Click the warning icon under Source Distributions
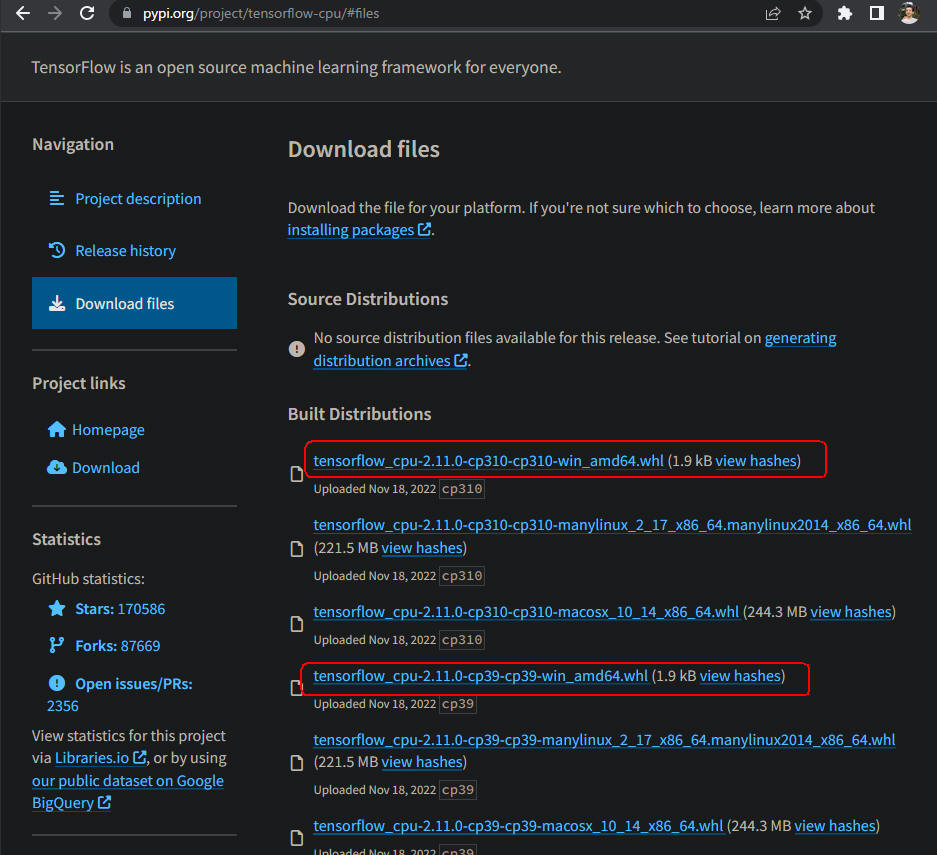Image resolution: width=937 pixels, height=855 pixels. 296,348
